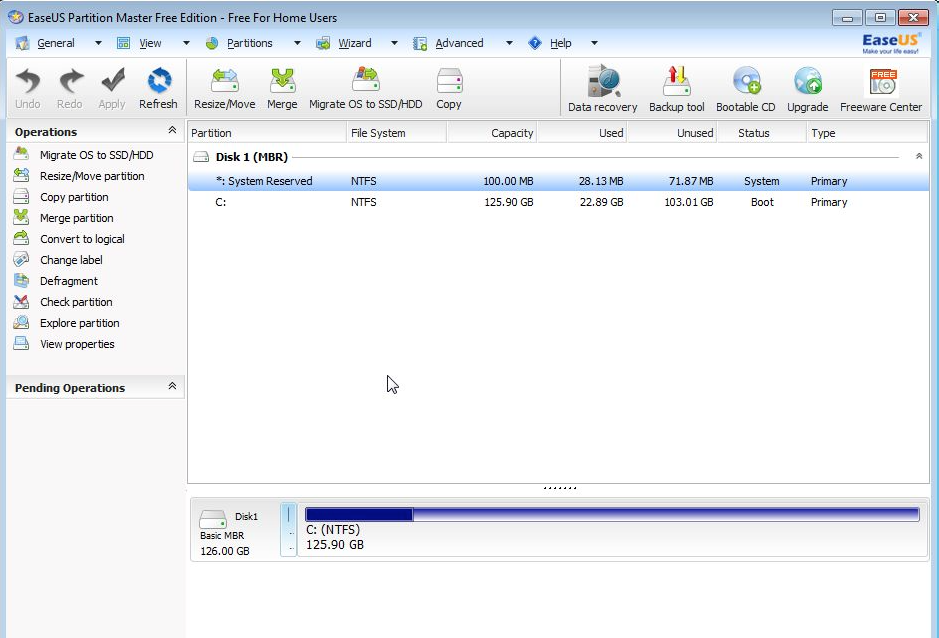Screen dimensions: 939x638
Task: Select the Disk 1 (MBR) header row
Action: (558, 156)
